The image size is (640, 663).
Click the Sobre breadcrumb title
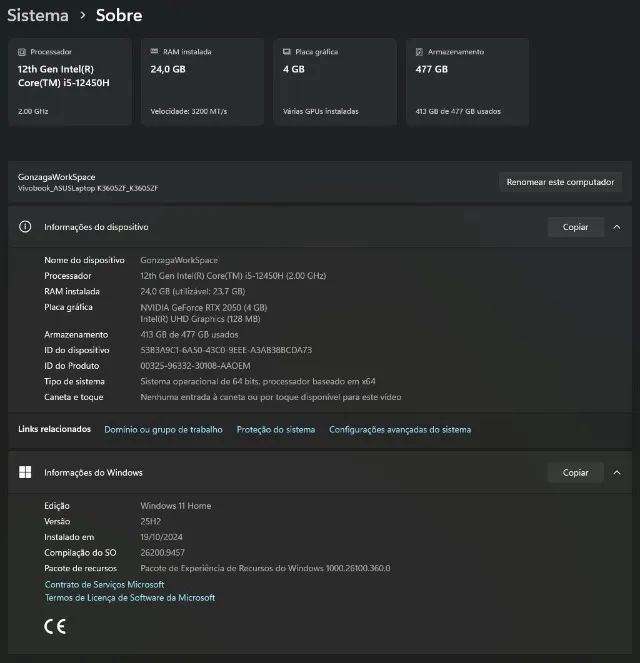coord(119,15)
